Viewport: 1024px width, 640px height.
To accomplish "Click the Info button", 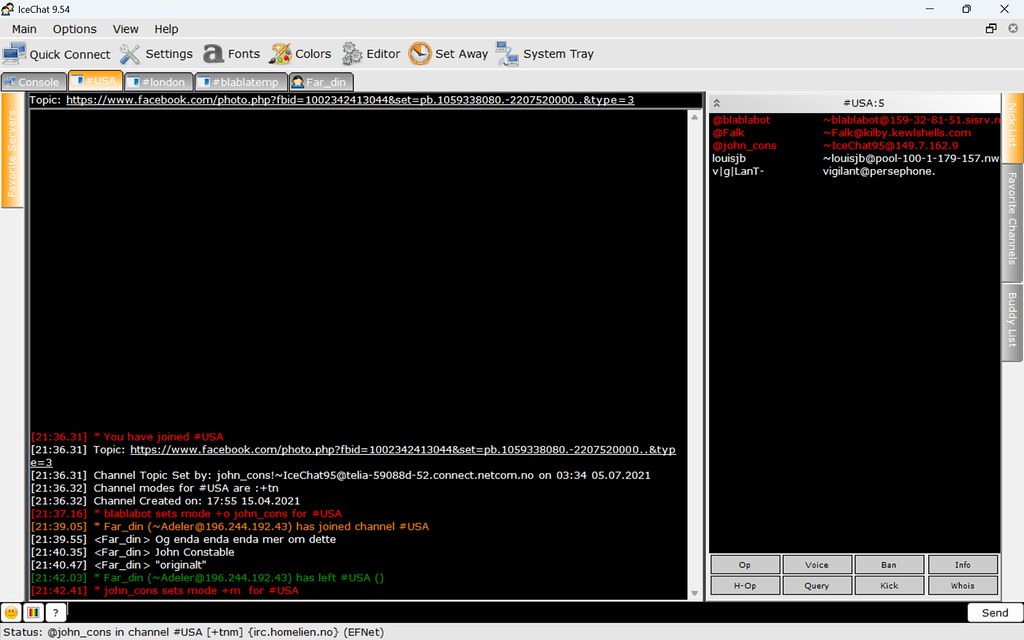I will coord(963,565).
